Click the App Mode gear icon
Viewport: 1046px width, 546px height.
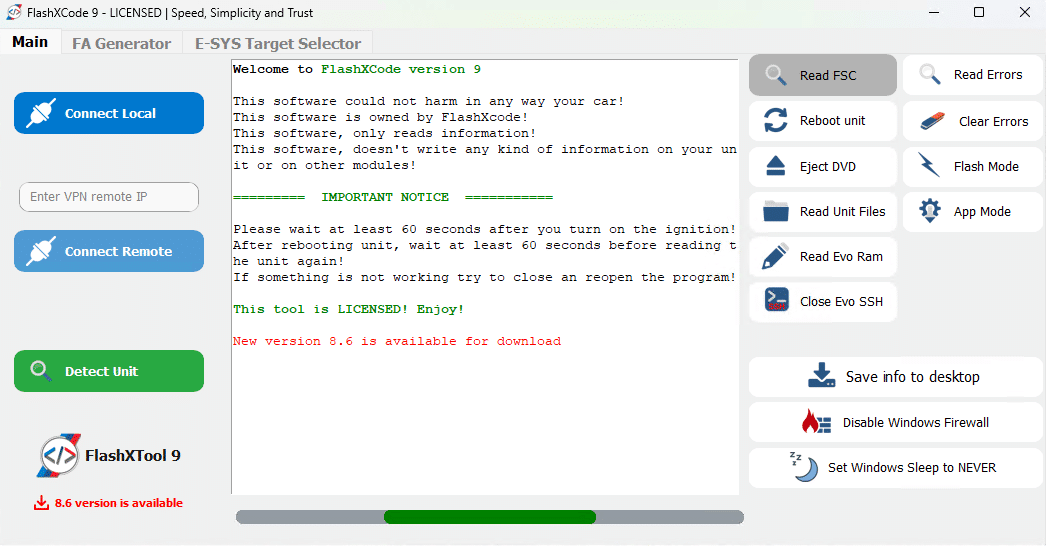click(930, 211)
